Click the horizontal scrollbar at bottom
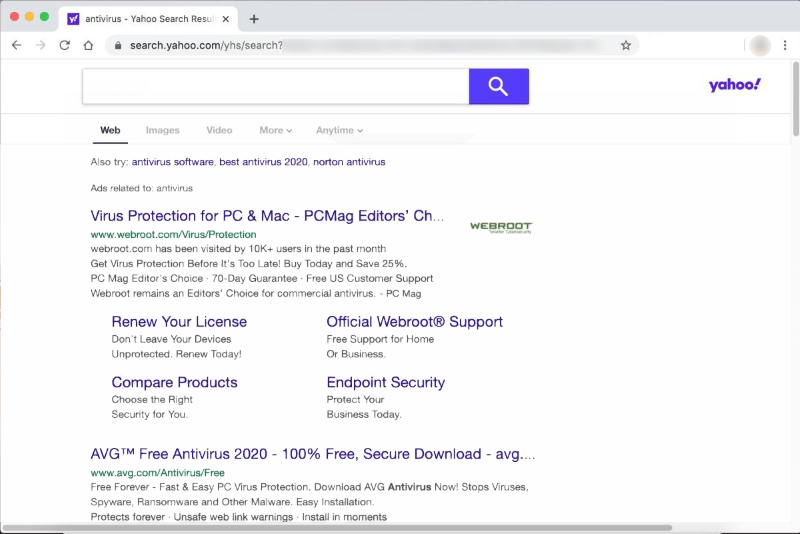 (x=337, y=528)
